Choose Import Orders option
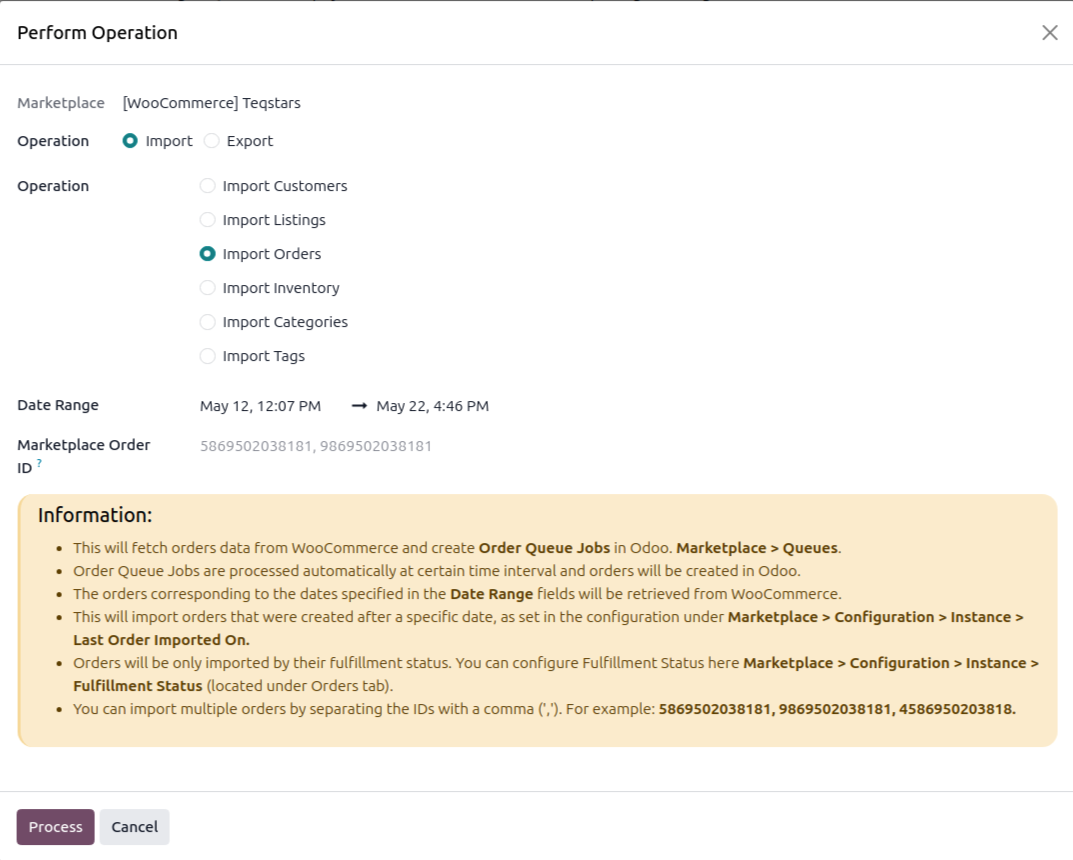The height and width of the screenshot is (860, 1073). click(x=207, y=254)
